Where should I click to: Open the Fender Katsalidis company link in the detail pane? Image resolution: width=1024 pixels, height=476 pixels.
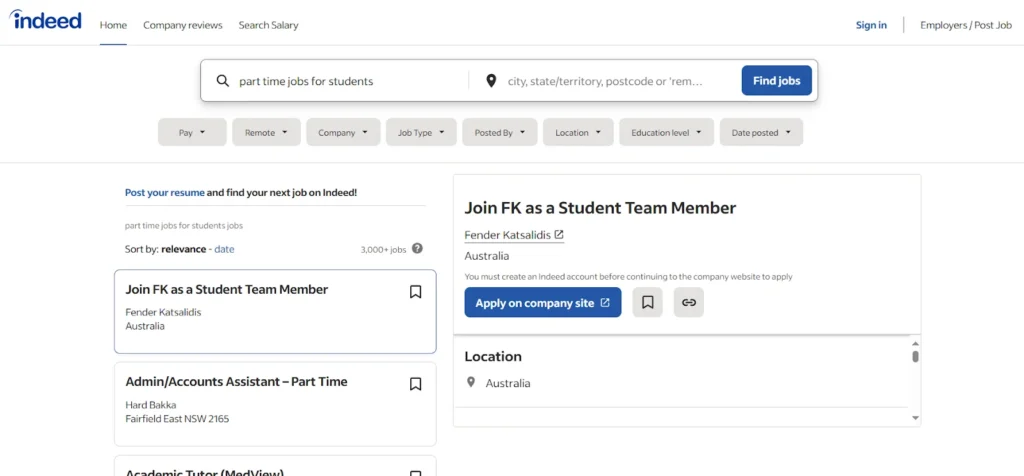(514, 235)
